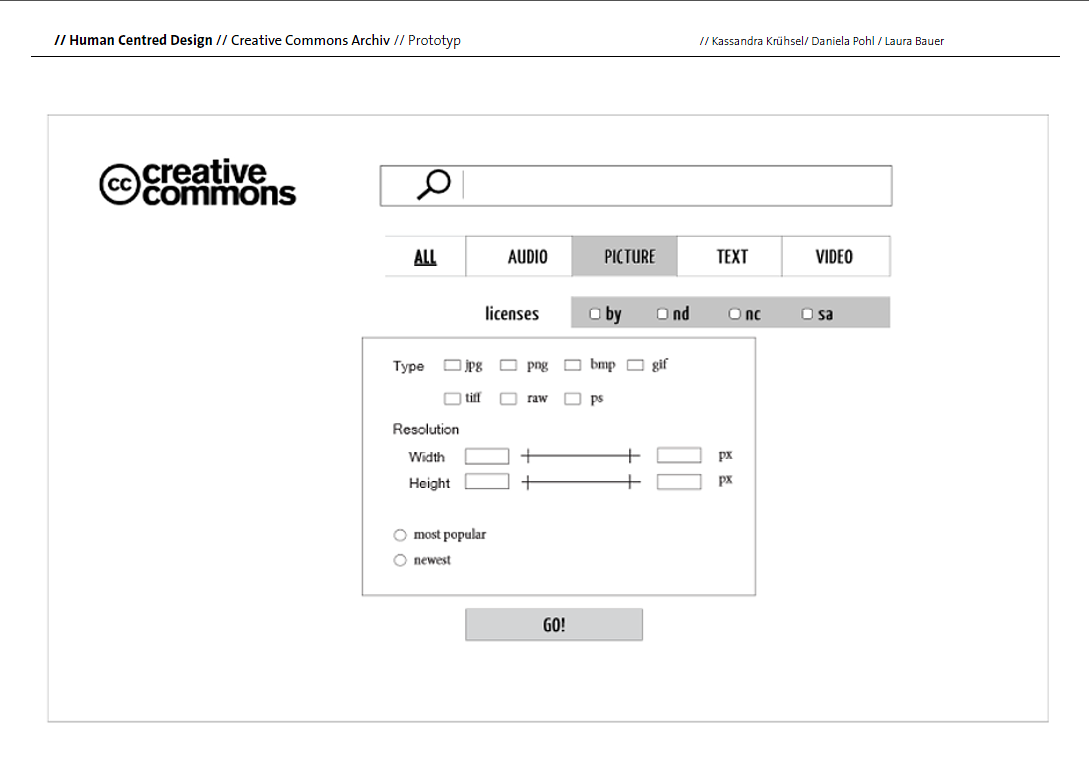Toggle the 'sa' license checkbox
This screenshot has width=1089, height=770.
(x=807, y=314)
